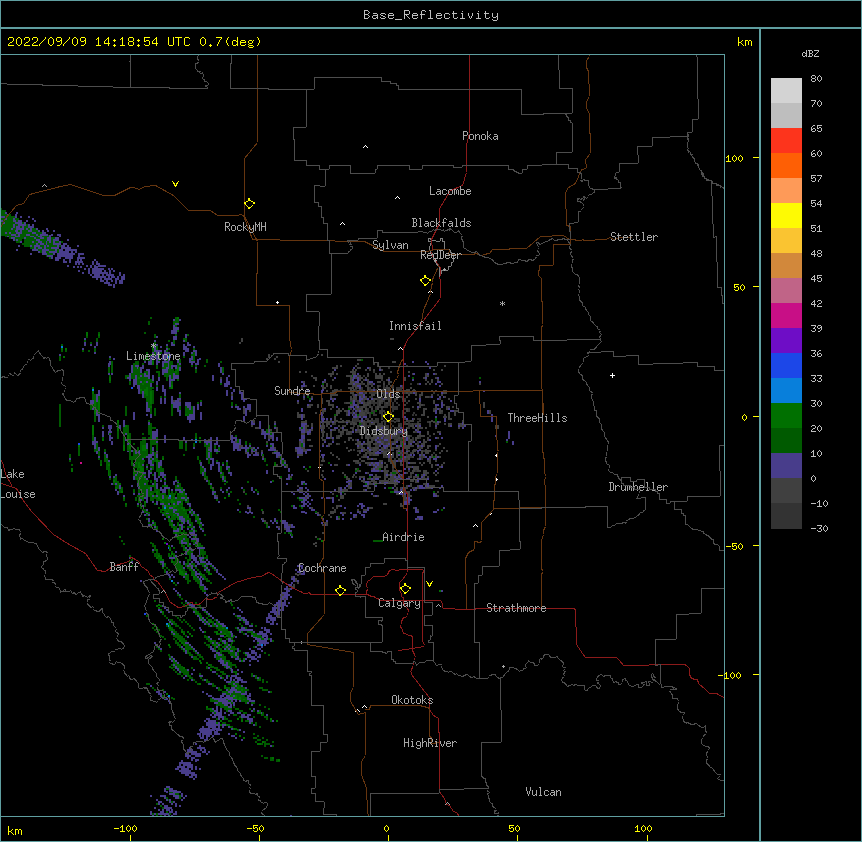Pick the orange 57-60 dBZ legend swatch

[786, 165]
